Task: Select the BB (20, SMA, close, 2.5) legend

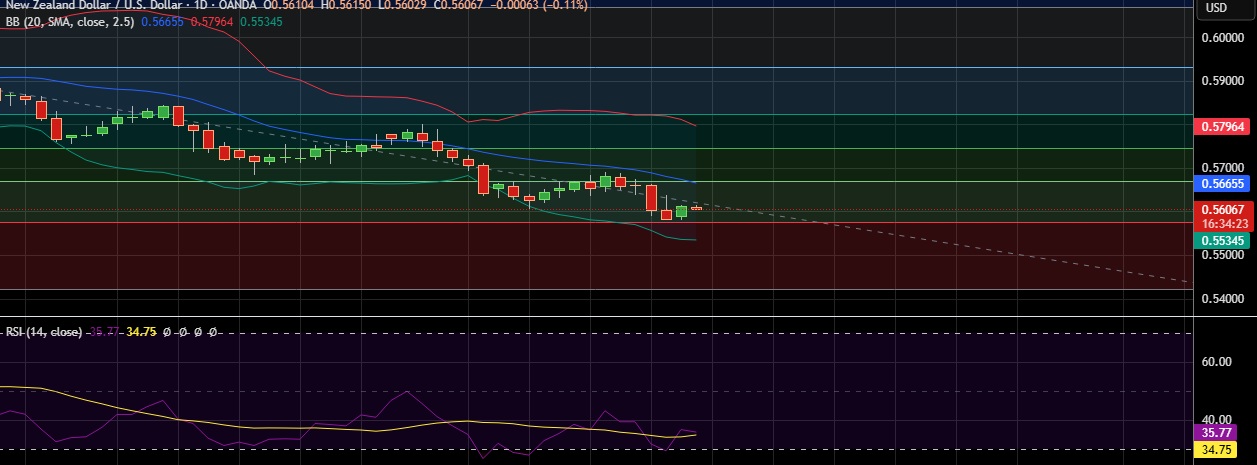Action: 70,20
